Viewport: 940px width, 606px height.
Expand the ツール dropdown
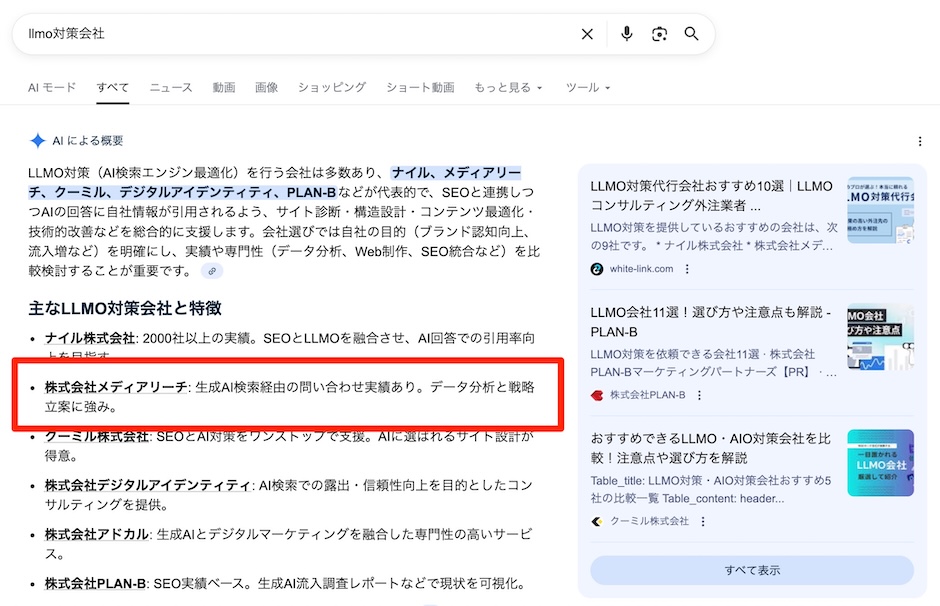click(x=588, y=88)
